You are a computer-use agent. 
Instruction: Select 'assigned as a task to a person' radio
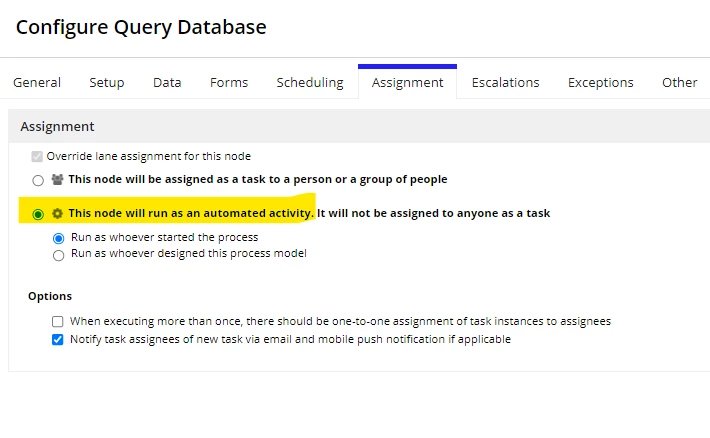tap(38, 180)
